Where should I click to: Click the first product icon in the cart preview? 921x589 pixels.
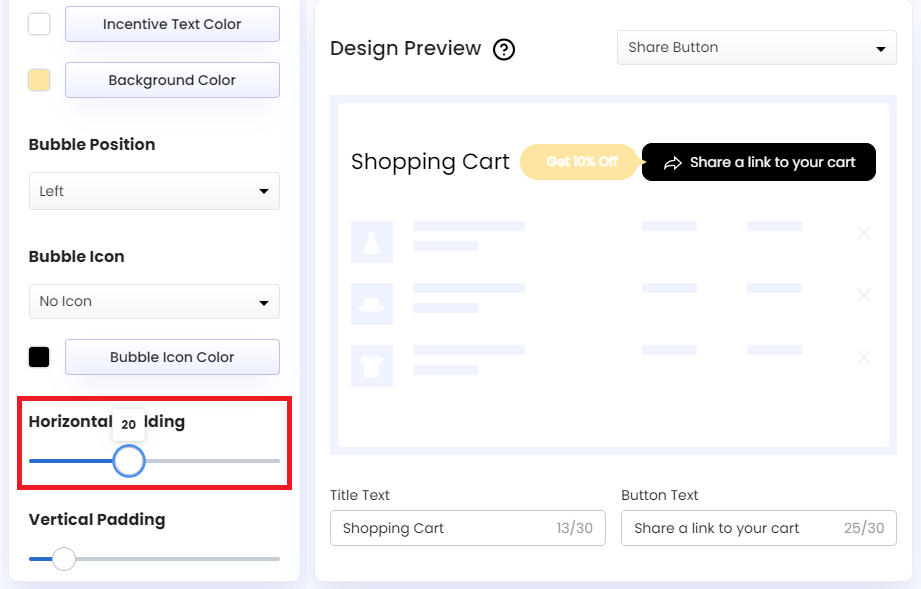coord(372,241)
